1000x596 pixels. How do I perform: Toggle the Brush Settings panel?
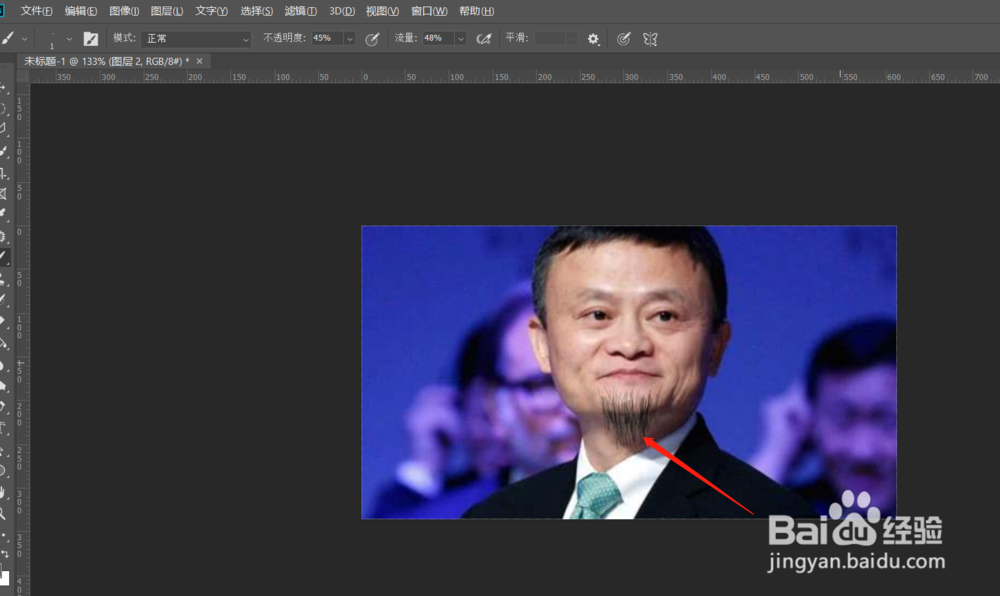coord(91,39)
